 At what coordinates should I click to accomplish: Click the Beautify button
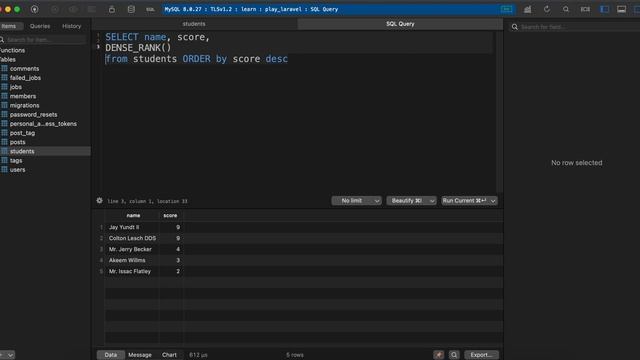407,201
